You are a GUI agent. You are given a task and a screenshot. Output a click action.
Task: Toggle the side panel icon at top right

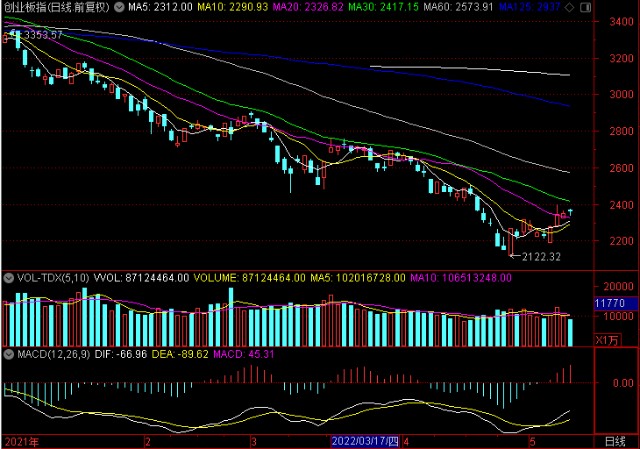coord(585,7)
